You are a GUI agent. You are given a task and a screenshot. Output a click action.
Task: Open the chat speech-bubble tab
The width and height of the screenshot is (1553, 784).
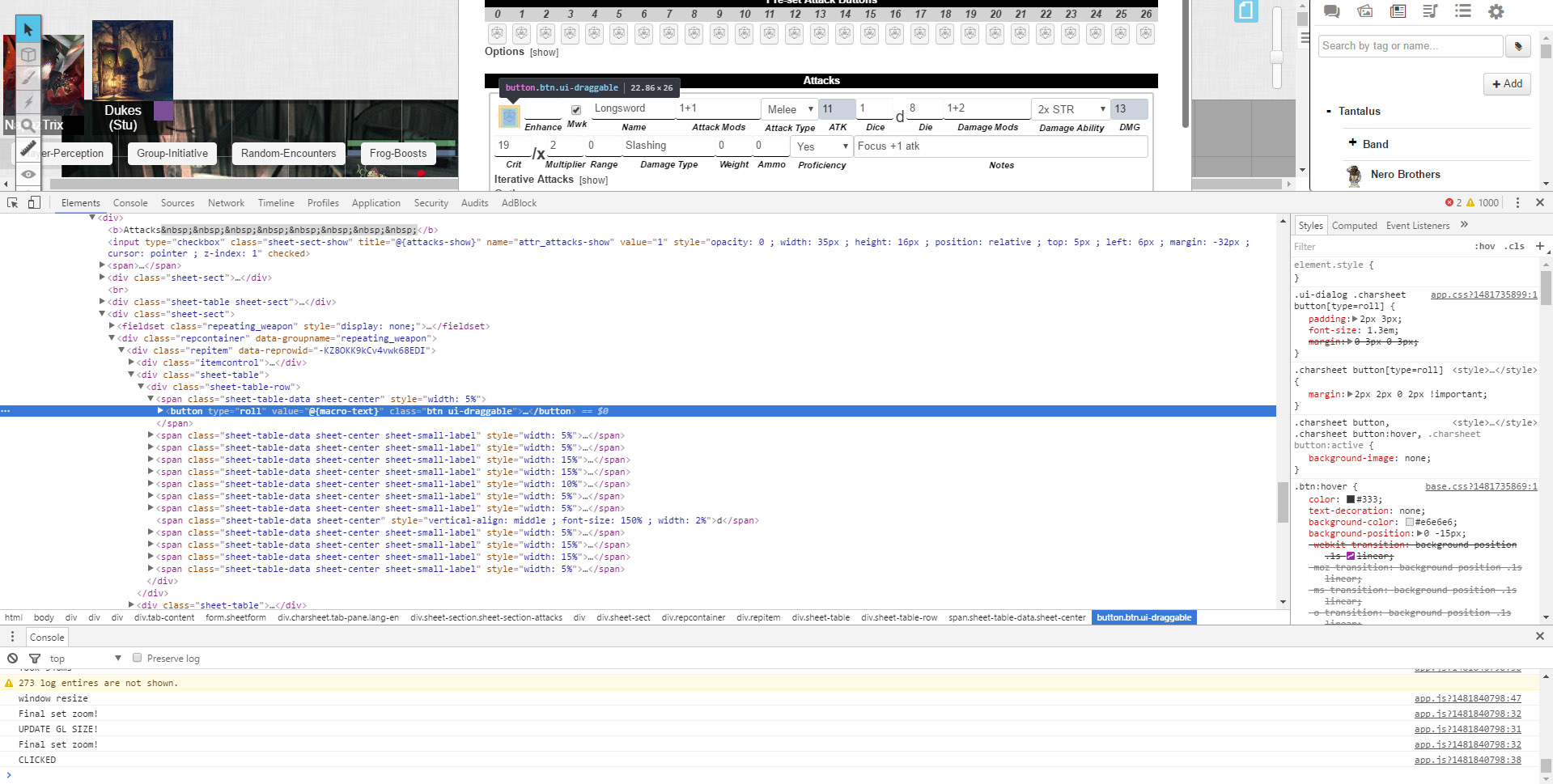1331,11
